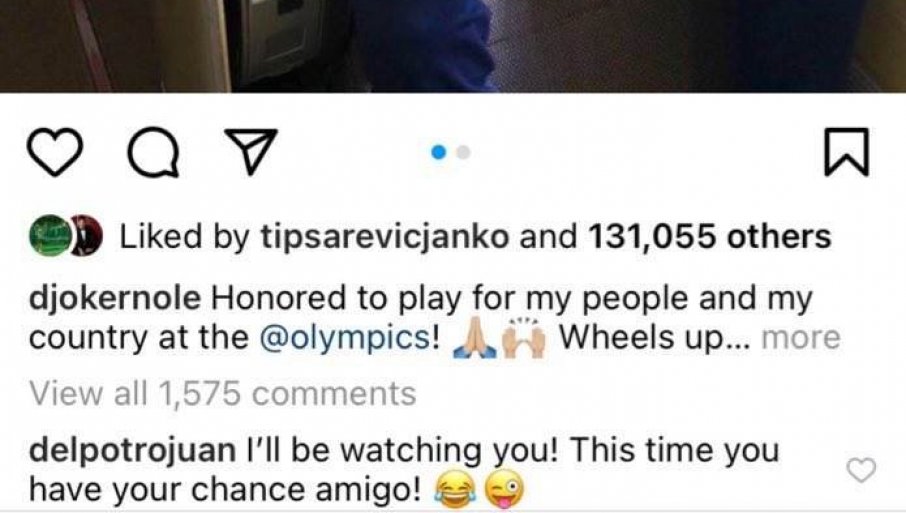Image resolution: width=906 pixels, height=513 pixels.
Task: Tap the second overlapping liker avatar
Action: (88, 236)
